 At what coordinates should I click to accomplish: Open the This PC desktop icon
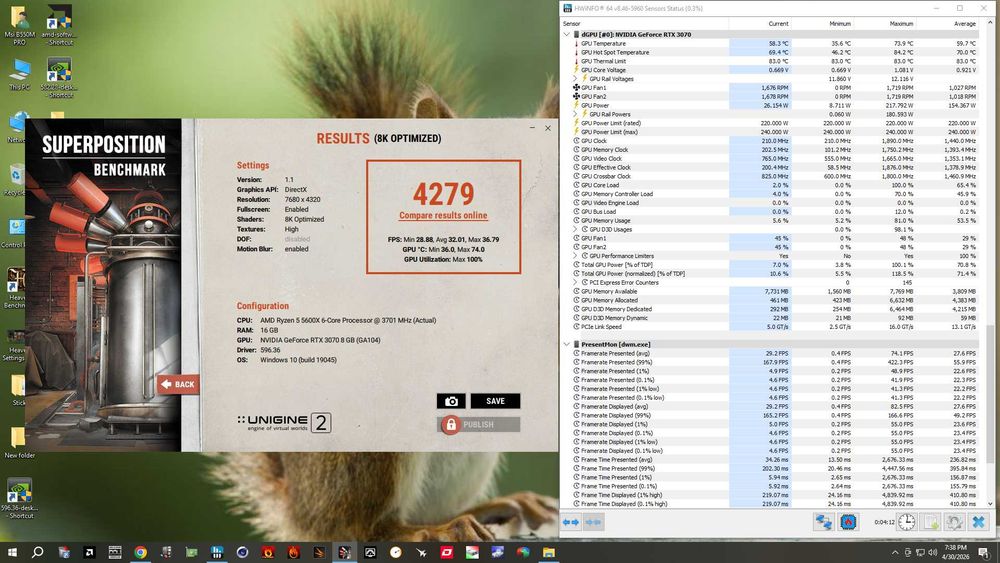point(19,75)
